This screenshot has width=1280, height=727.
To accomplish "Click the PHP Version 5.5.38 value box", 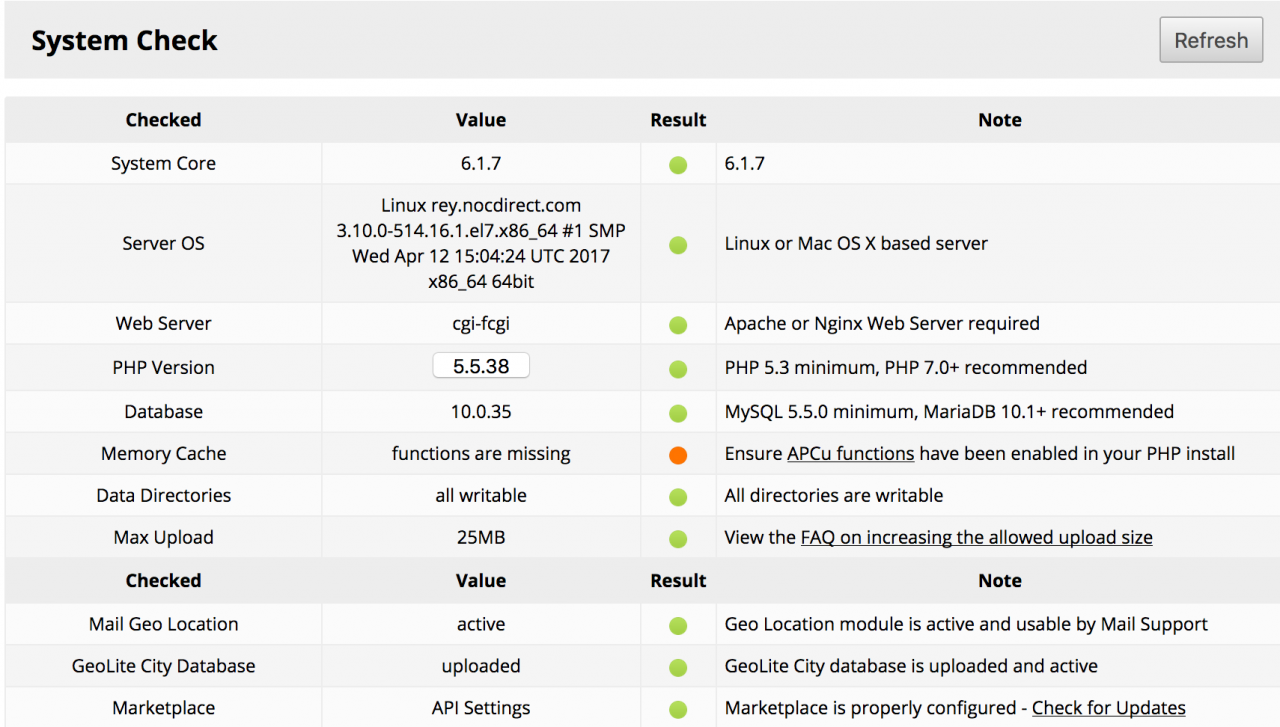I will 481,367.
